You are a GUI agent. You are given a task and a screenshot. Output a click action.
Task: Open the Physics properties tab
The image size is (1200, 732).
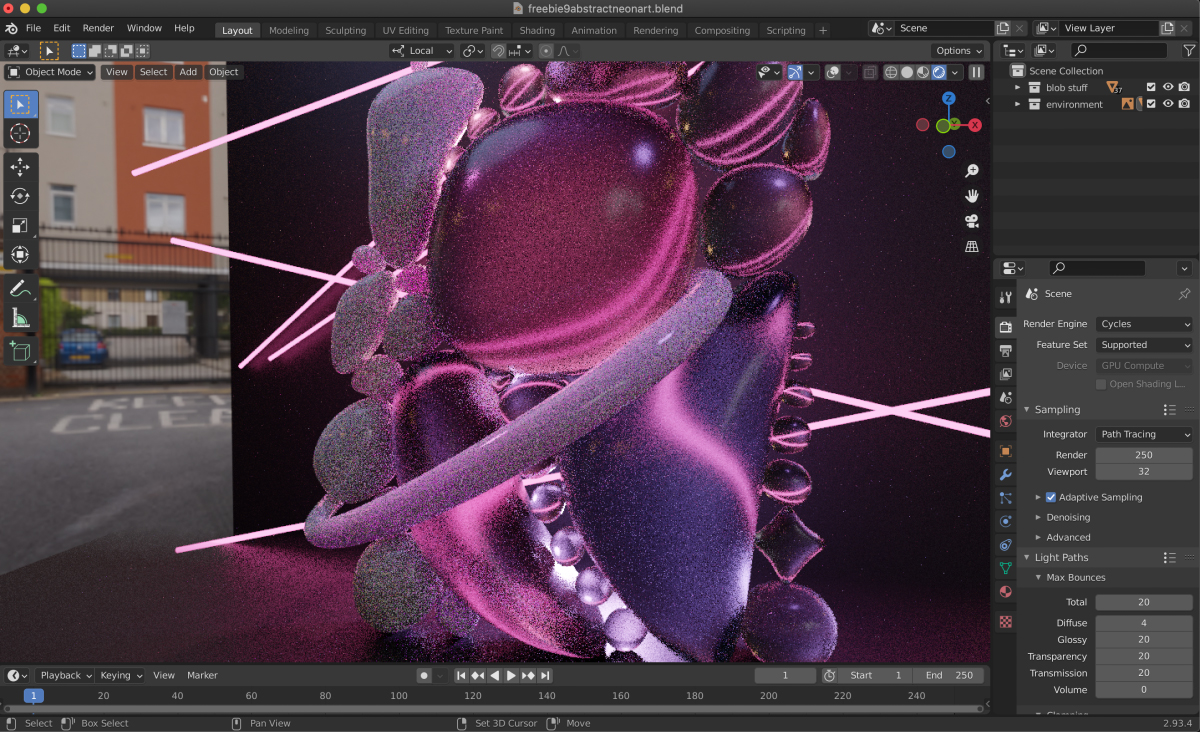pyautogui.click(x=1006, y=521)
